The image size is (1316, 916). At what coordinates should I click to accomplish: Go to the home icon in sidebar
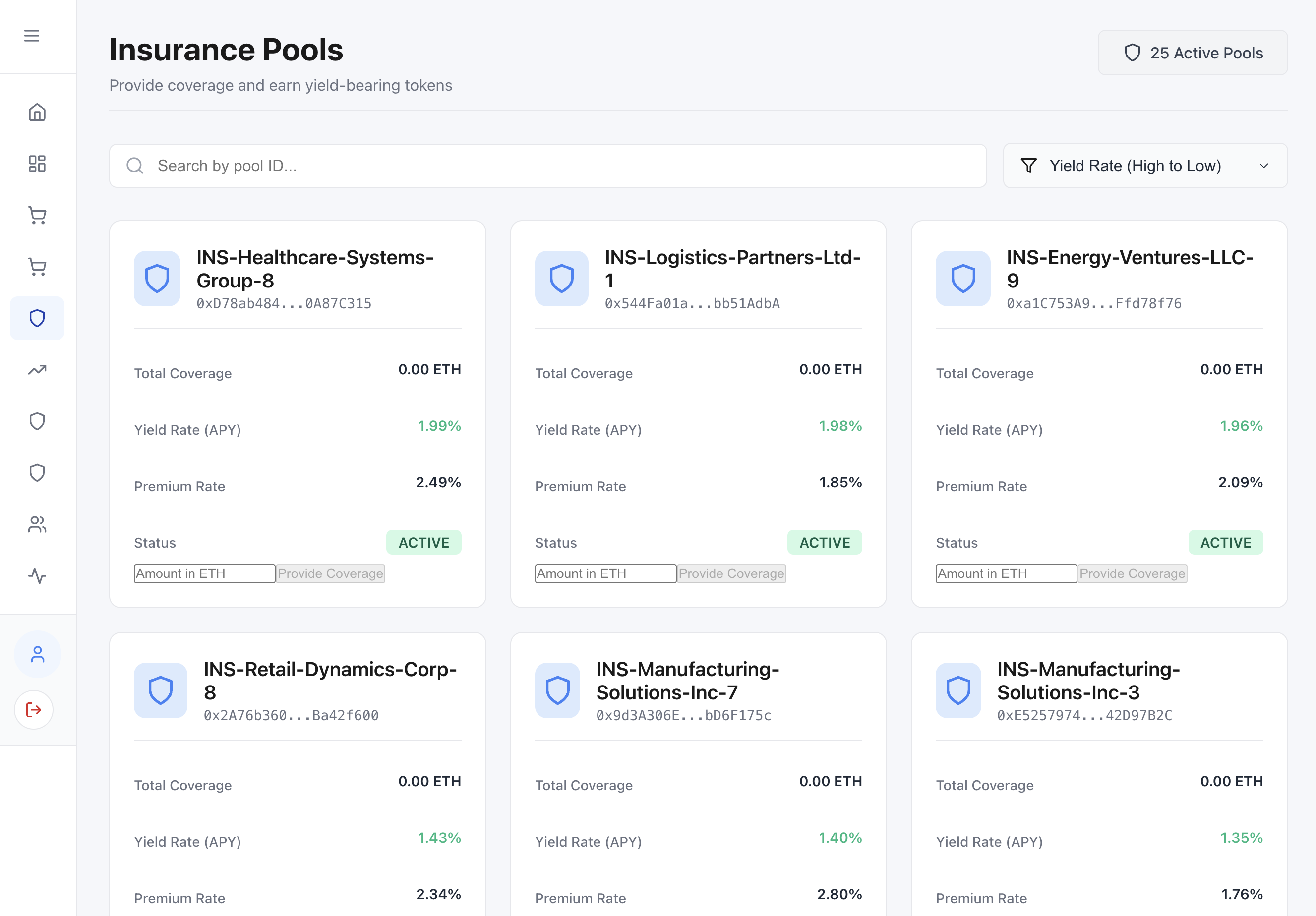click(x=37, y=113)
